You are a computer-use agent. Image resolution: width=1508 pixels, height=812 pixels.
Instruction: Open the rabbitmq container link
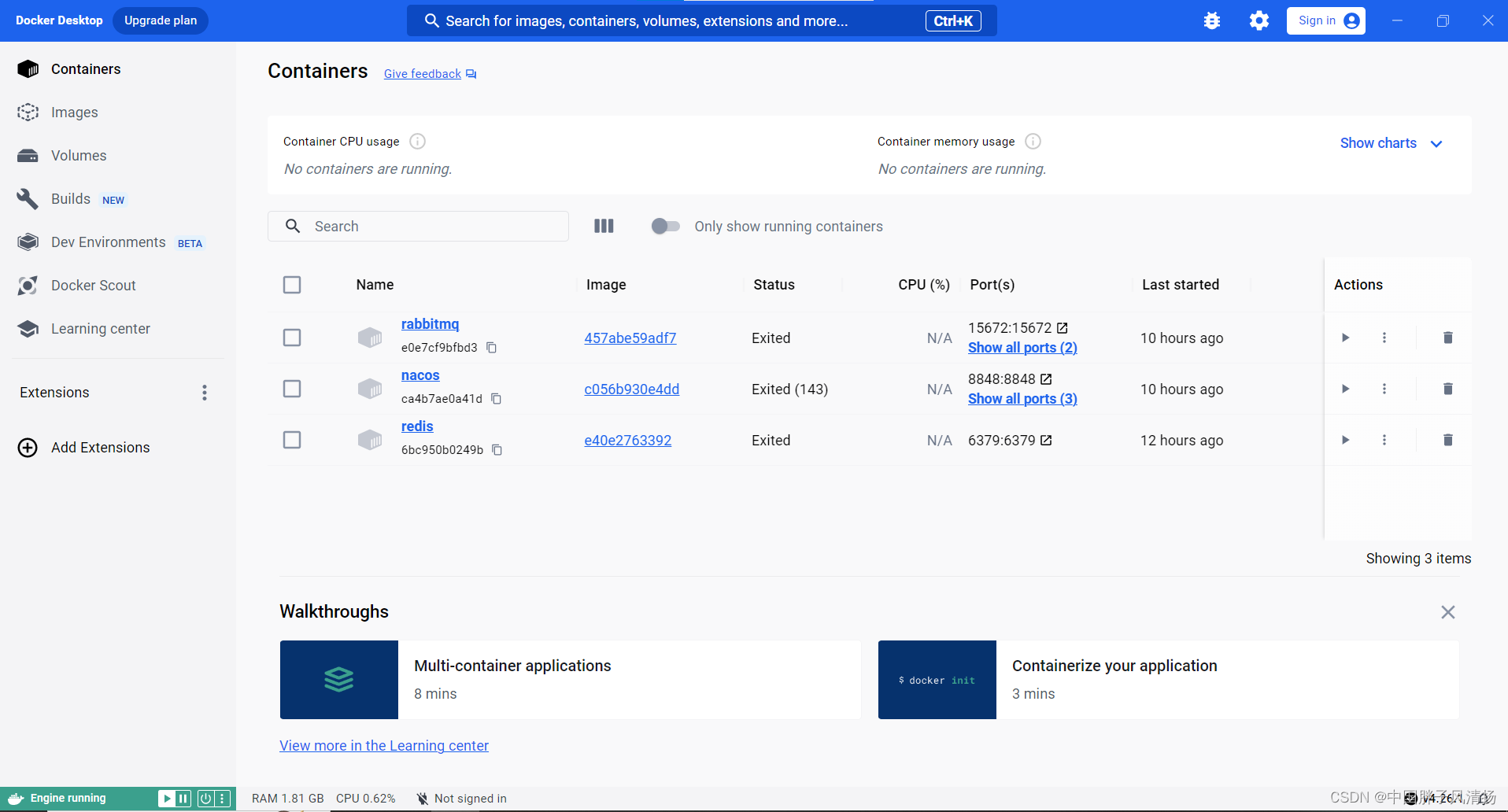pyautogui.click(x=430, y=324)
